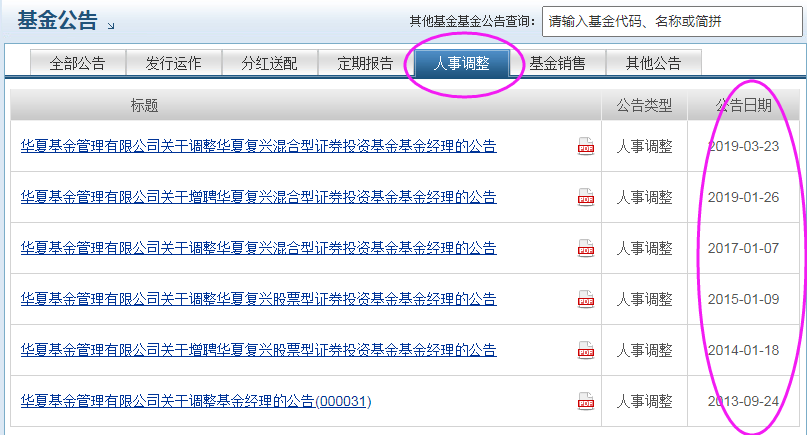Switch to the 定期报告 tab

pyautogui.click(x=365, y=63)
